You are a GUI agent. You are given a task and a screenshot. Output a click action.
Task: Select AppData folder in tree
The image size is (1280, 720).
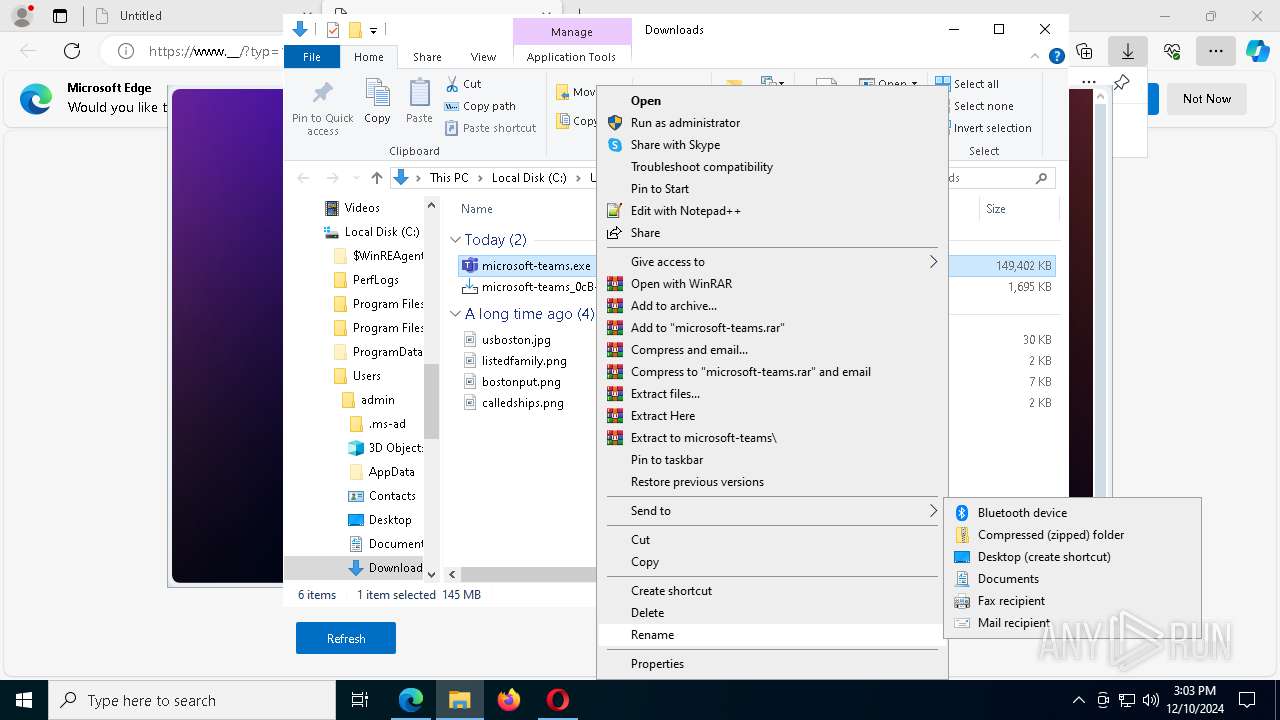[x=391, y=472]
